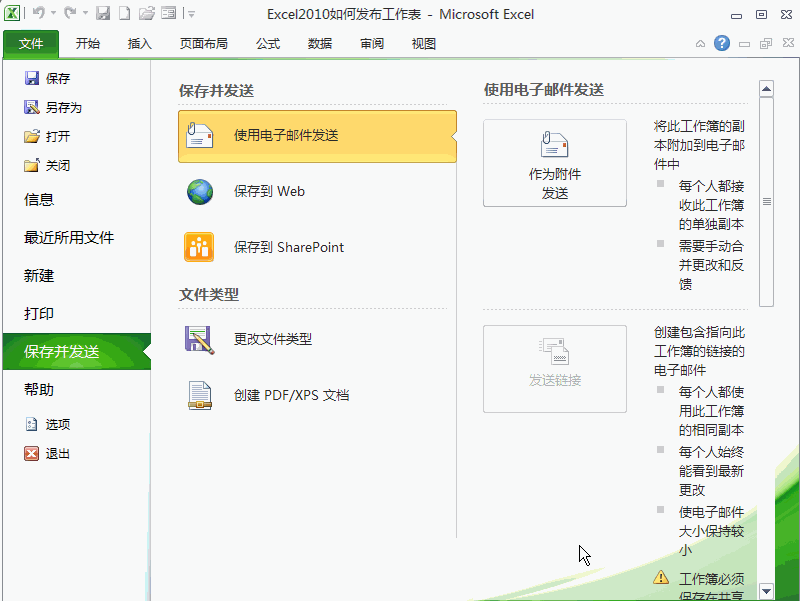Click the globe icon for 保存到 Web
Viewport: 800px width, 601px height.
(x=199, y=192)
